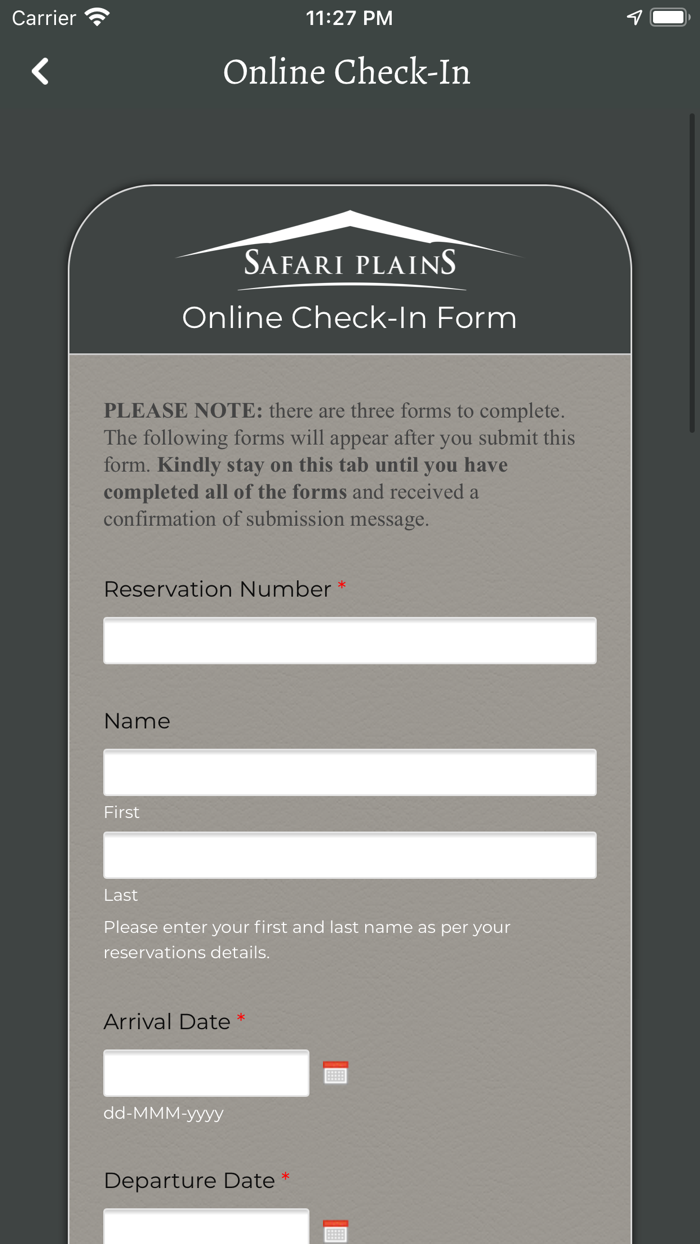The height and width of the screenshot is (1244, 700).
Task: Tap the back arrow in the header
Action: [x=40, y=71]
